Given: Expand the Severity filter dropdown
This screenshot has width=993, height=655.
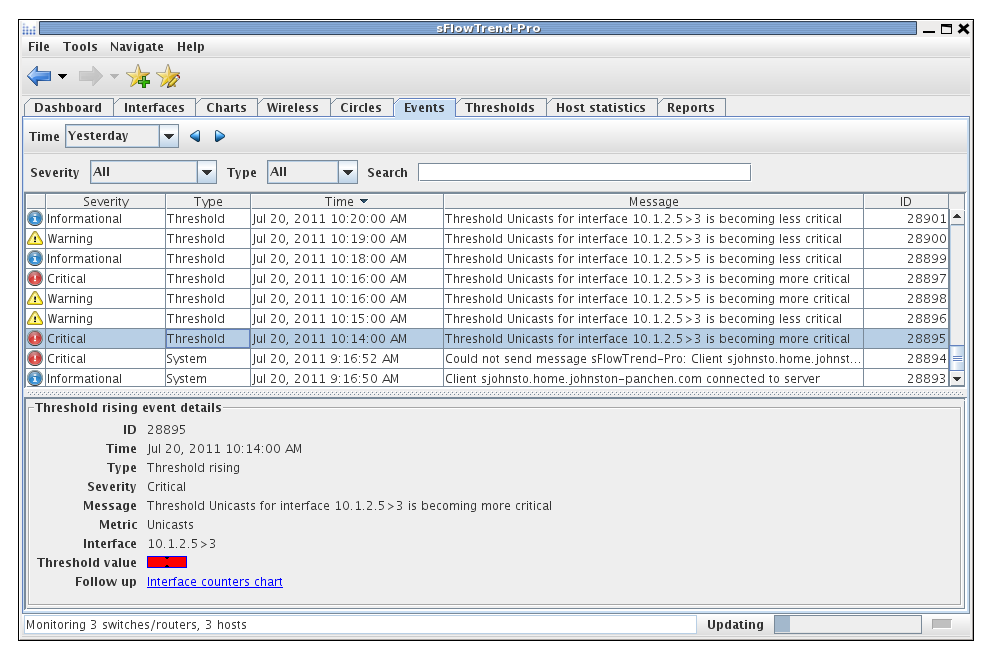Looking at the screenshot, I should click(207, 173).
